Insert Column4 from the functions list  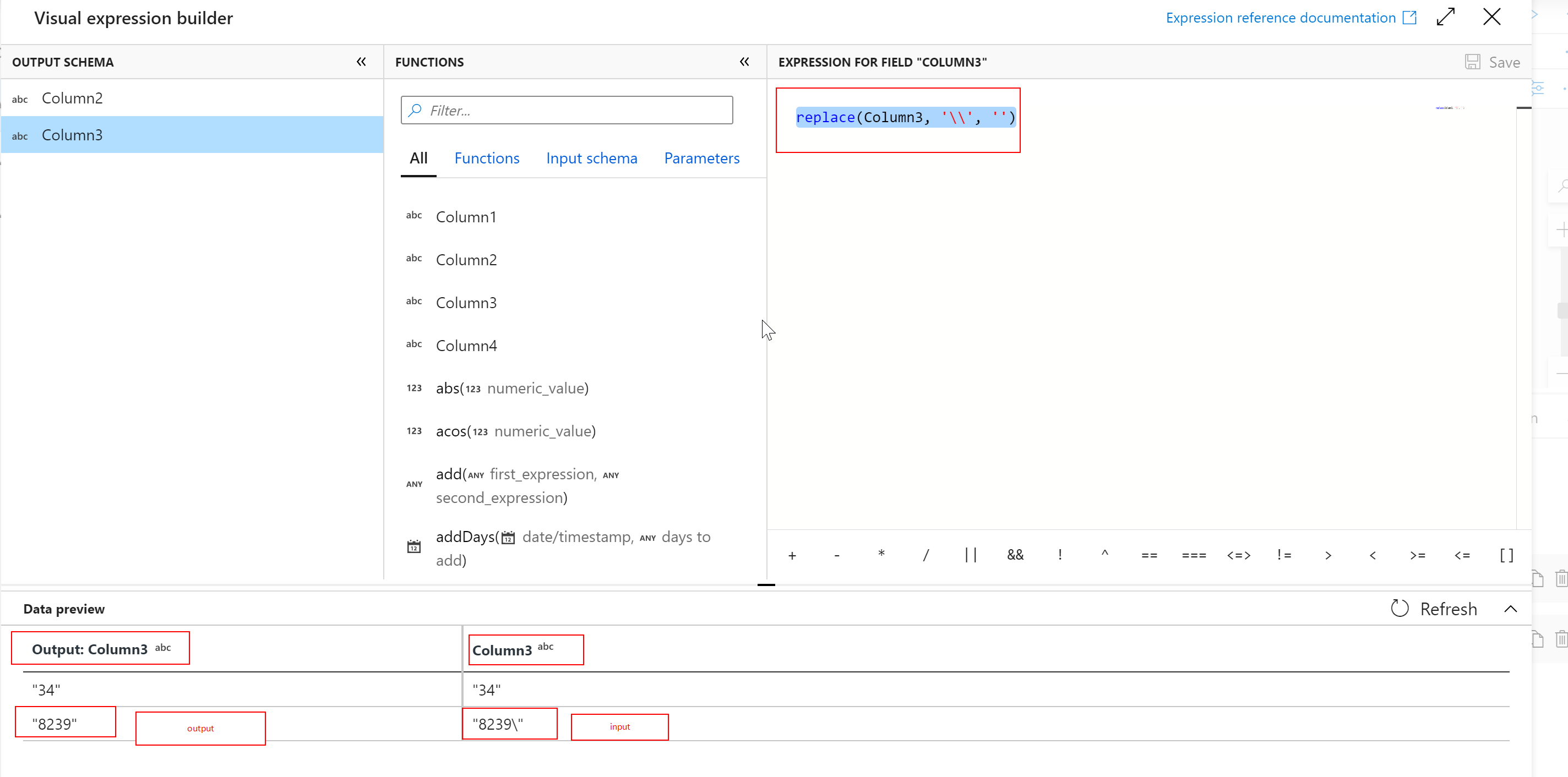(466, 346)
